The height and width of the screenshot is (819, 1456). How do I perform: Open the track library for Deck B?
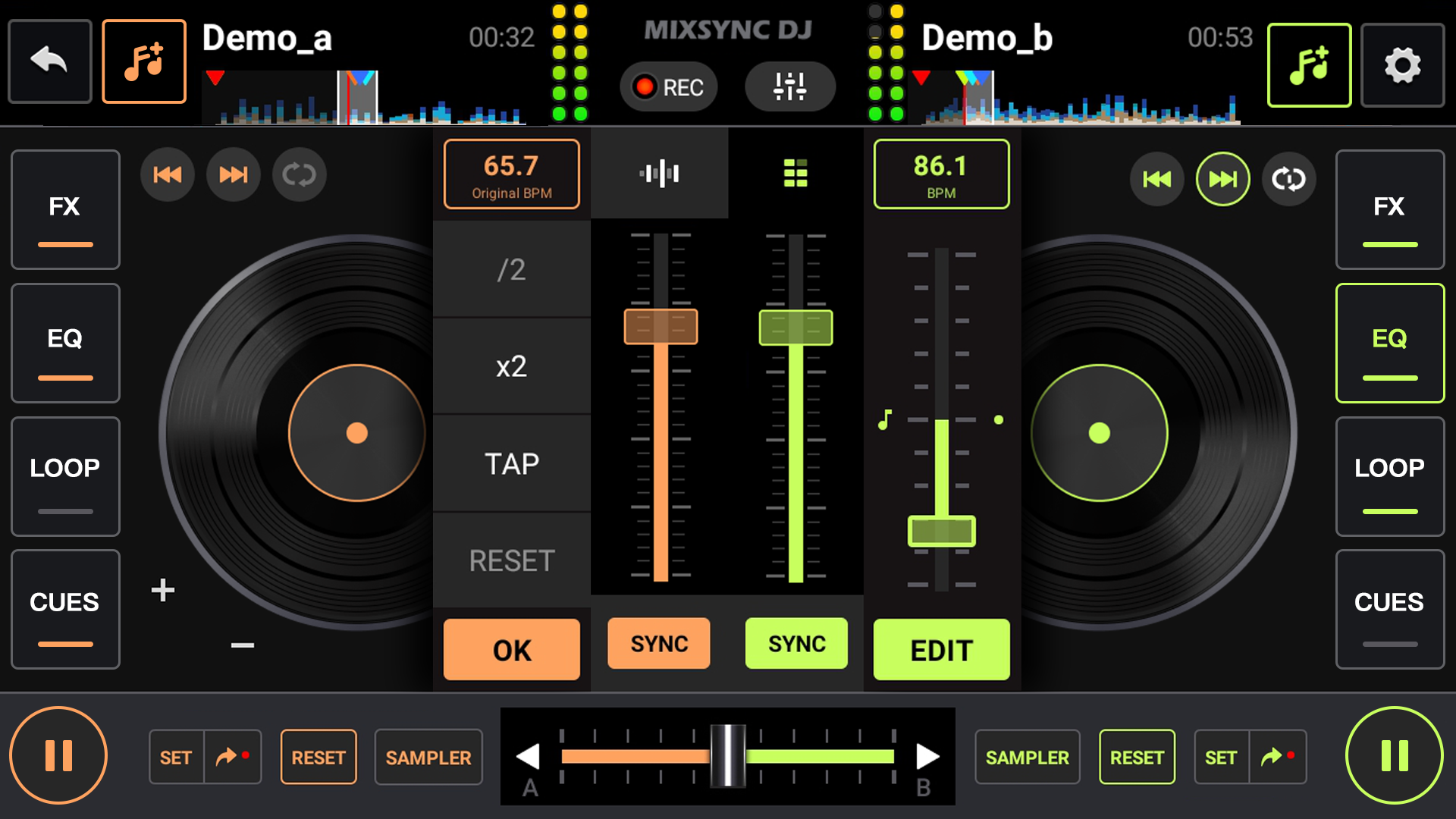click(x=1309, y=64)
